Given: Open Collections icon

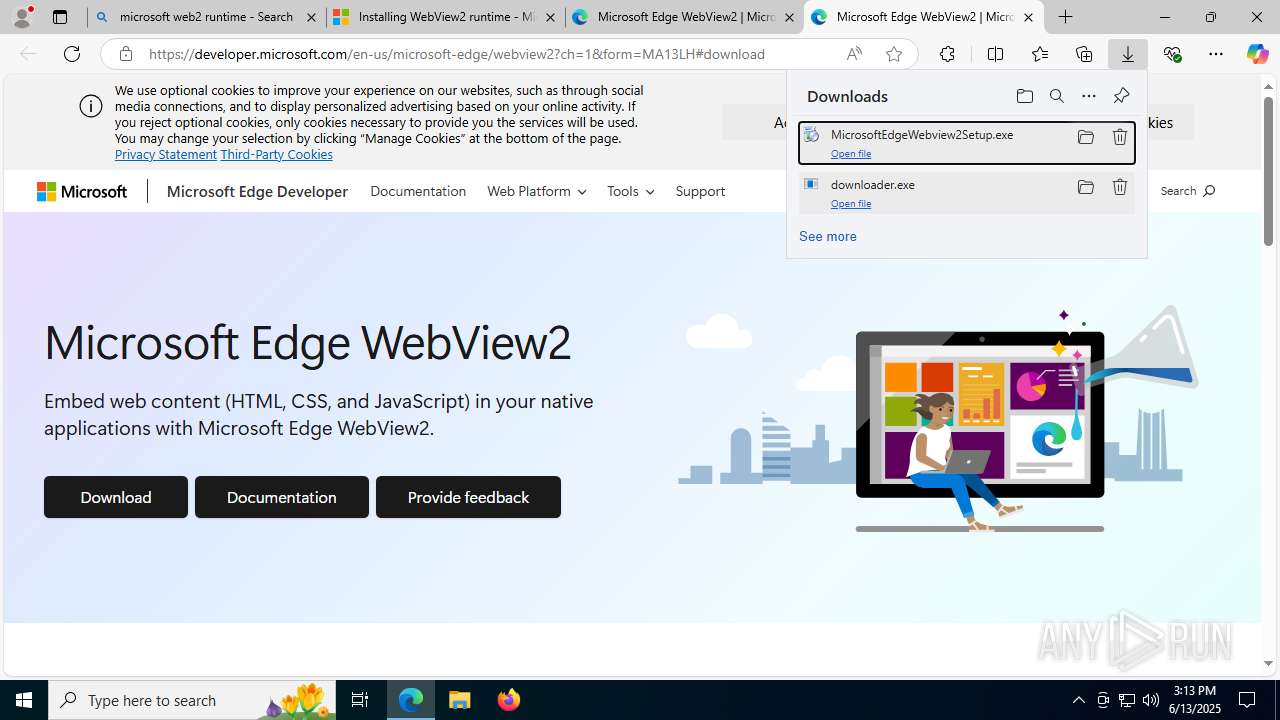Looking at the screenshot, I should click(x=1084, y=54).
